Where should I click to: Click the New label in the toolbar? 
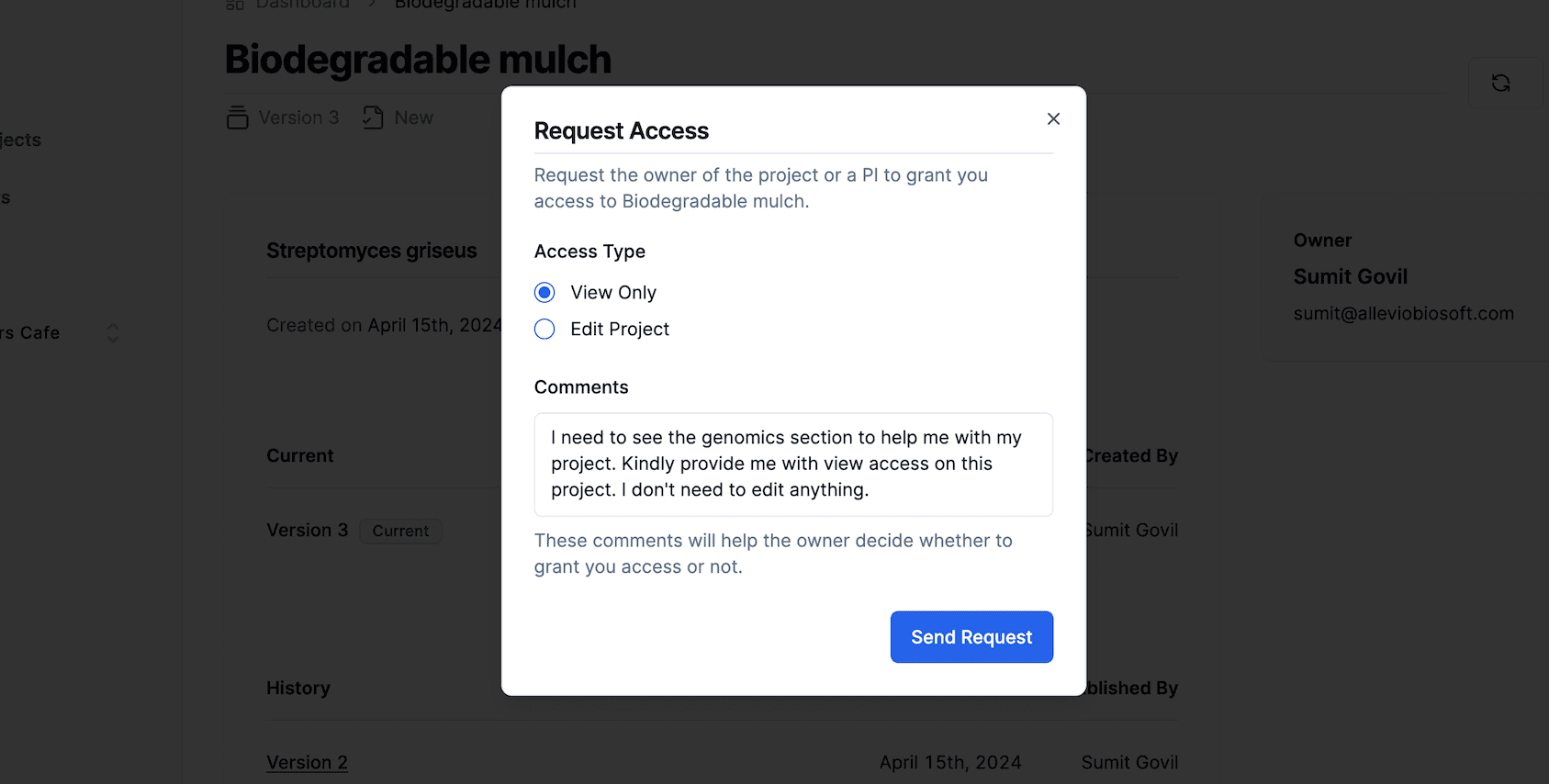[413, 118]
